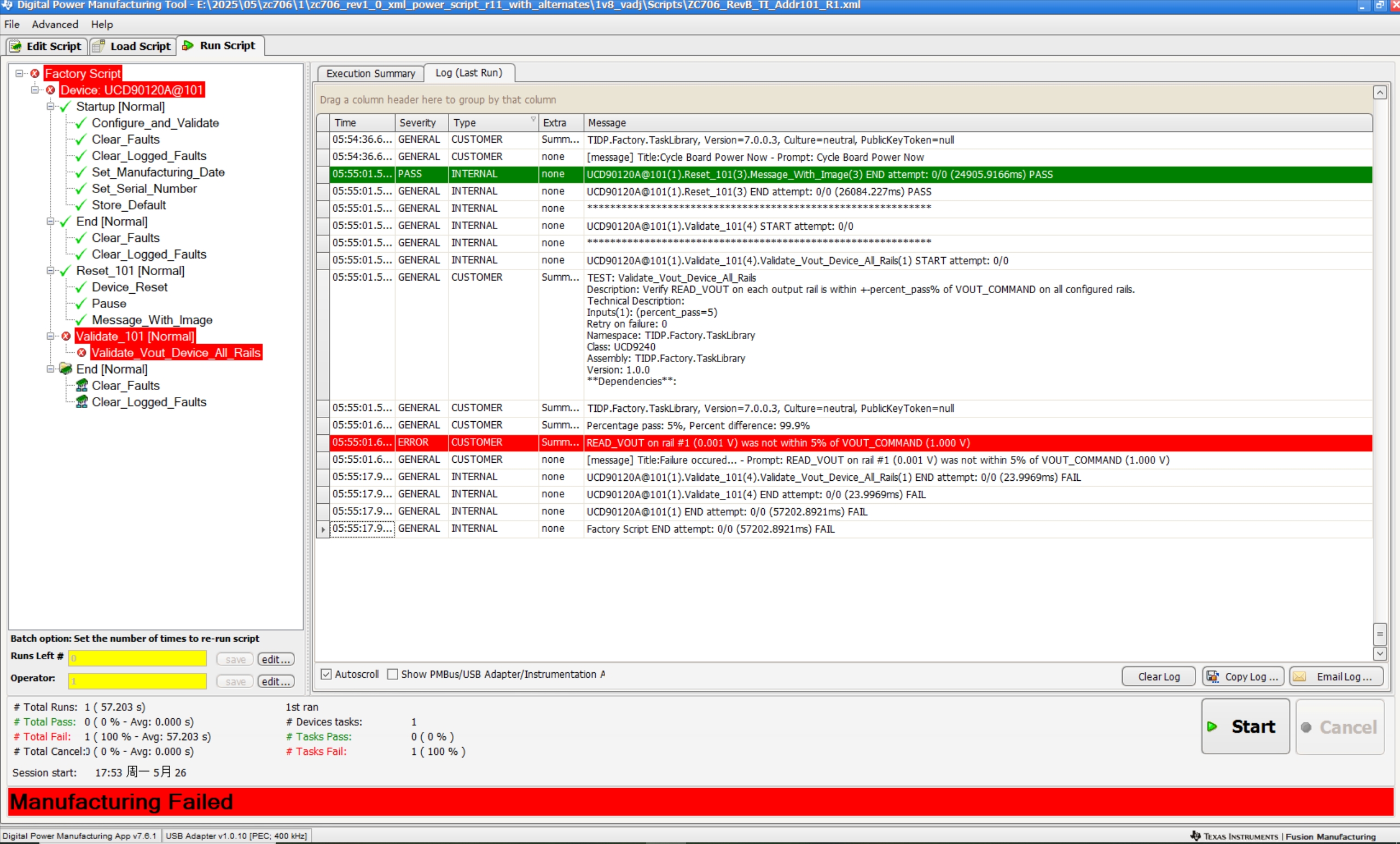Viewport: 1400px width, 844px height.
Task: Click the Operator yellow input field
Action: (x=137, y=680)
